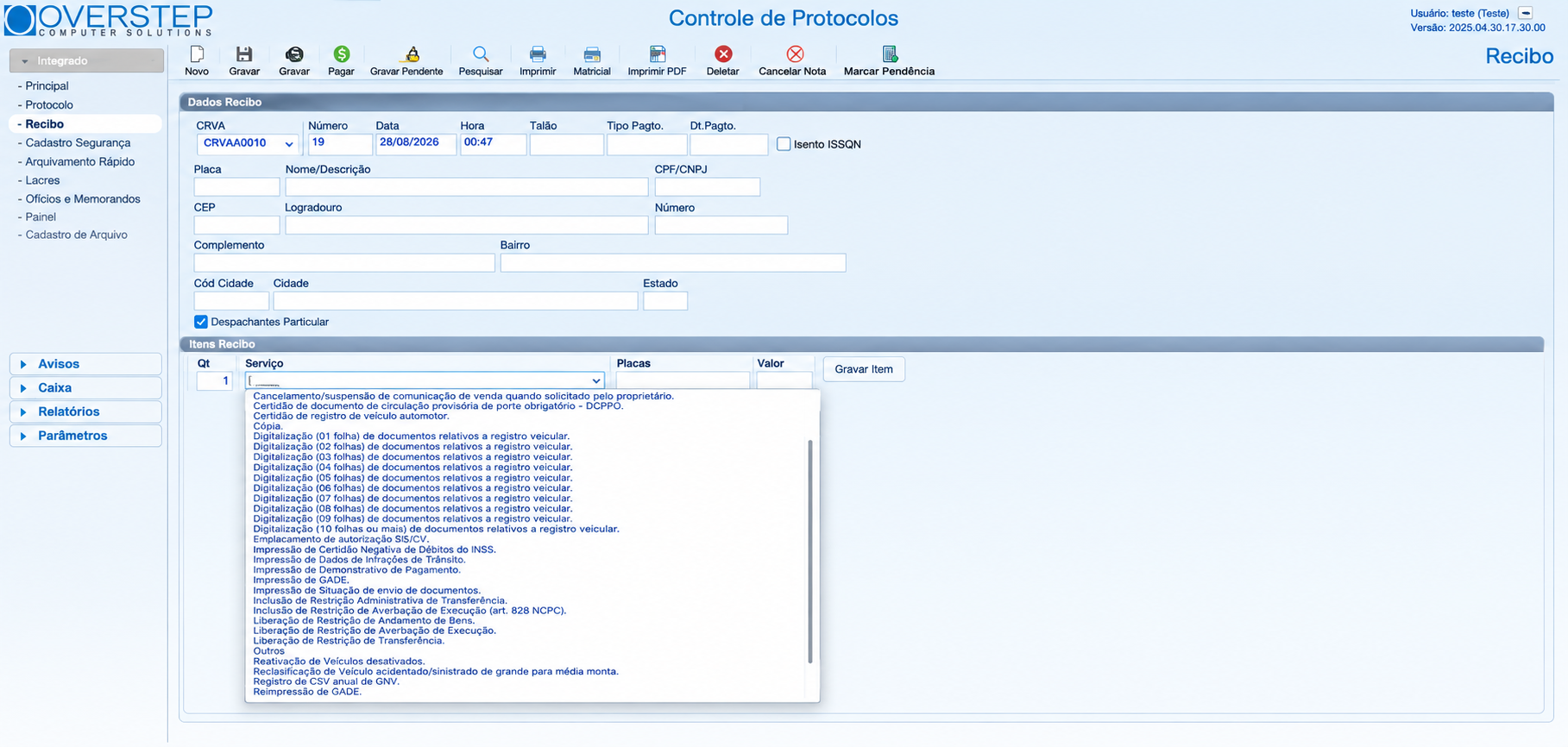The height and width of the screenshot is (747, 1568).
Task: Click the Gravar floppy disk icon
Action: [244, 54]
